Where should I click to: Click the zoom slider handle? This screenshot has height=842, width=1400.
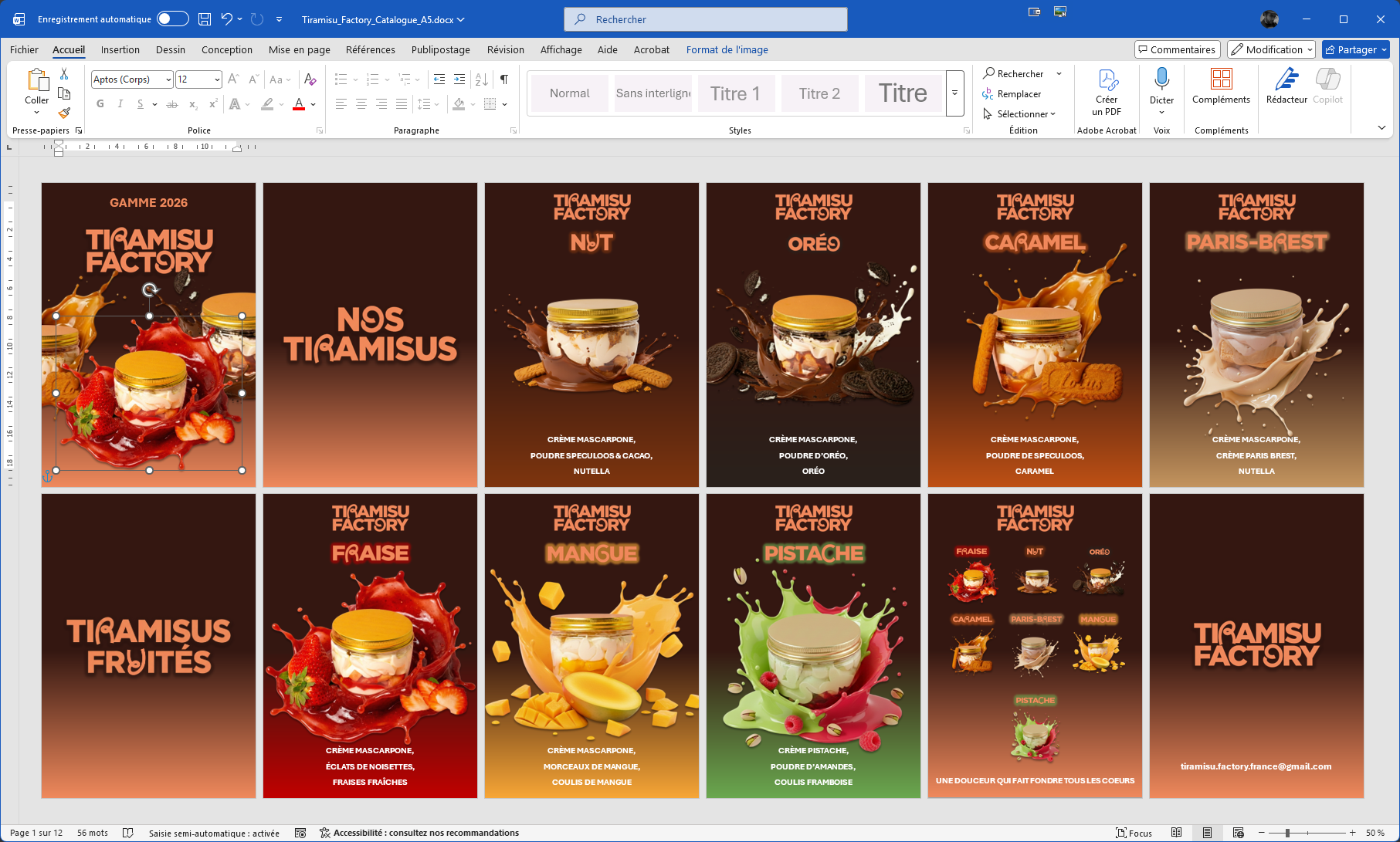(x=1287, y=833)
